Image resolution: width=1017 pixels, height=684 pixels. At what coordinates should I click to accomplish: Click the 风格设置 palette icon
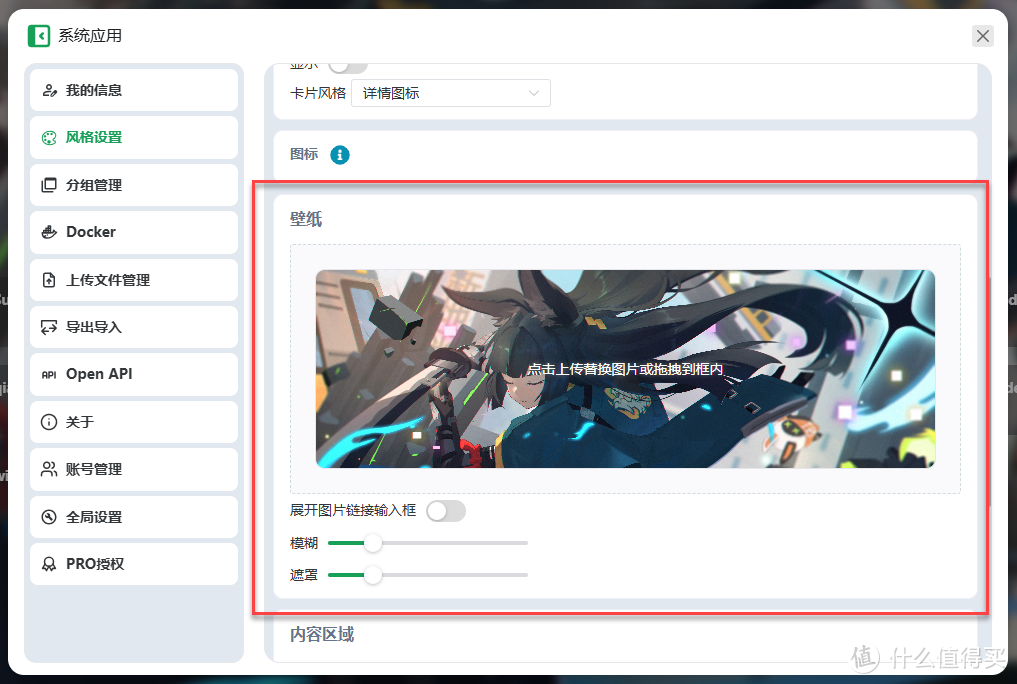click(49, 137)
